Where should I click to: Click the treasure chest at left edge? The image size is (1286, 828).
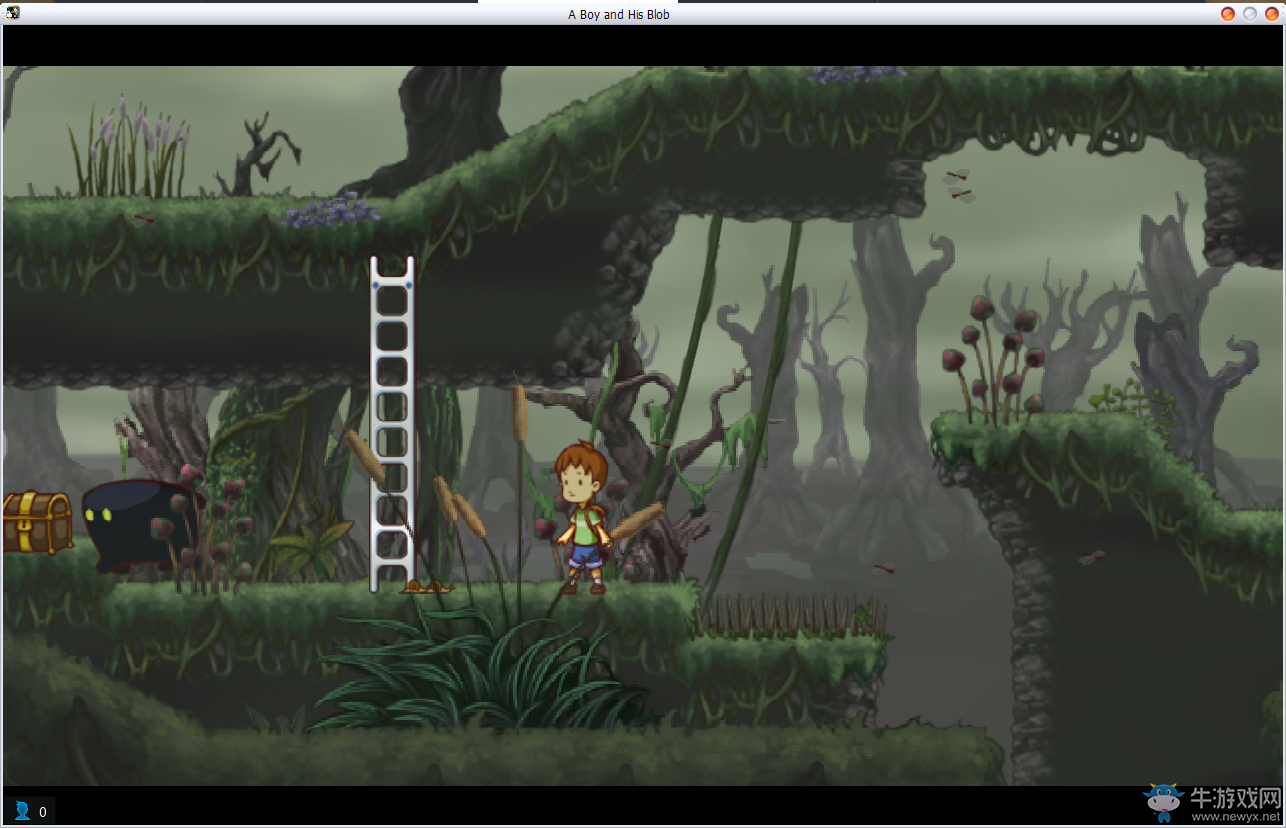(36, 522)
